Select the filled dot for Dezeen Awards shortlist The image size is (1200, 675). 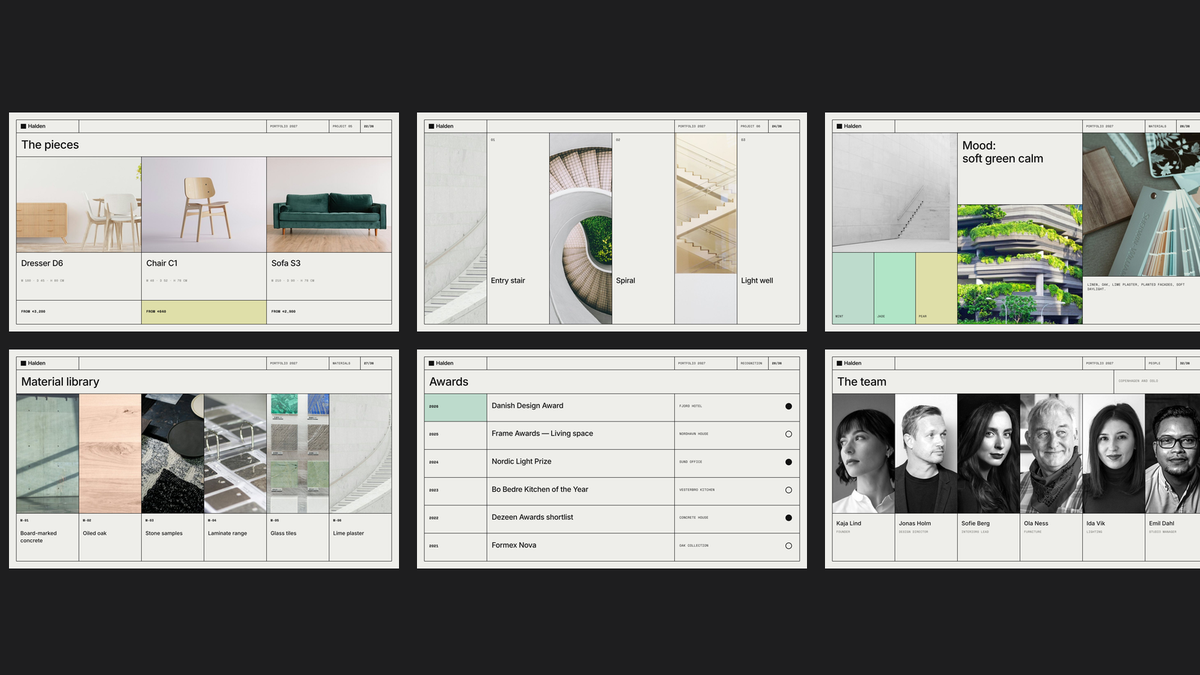point(788,518)
